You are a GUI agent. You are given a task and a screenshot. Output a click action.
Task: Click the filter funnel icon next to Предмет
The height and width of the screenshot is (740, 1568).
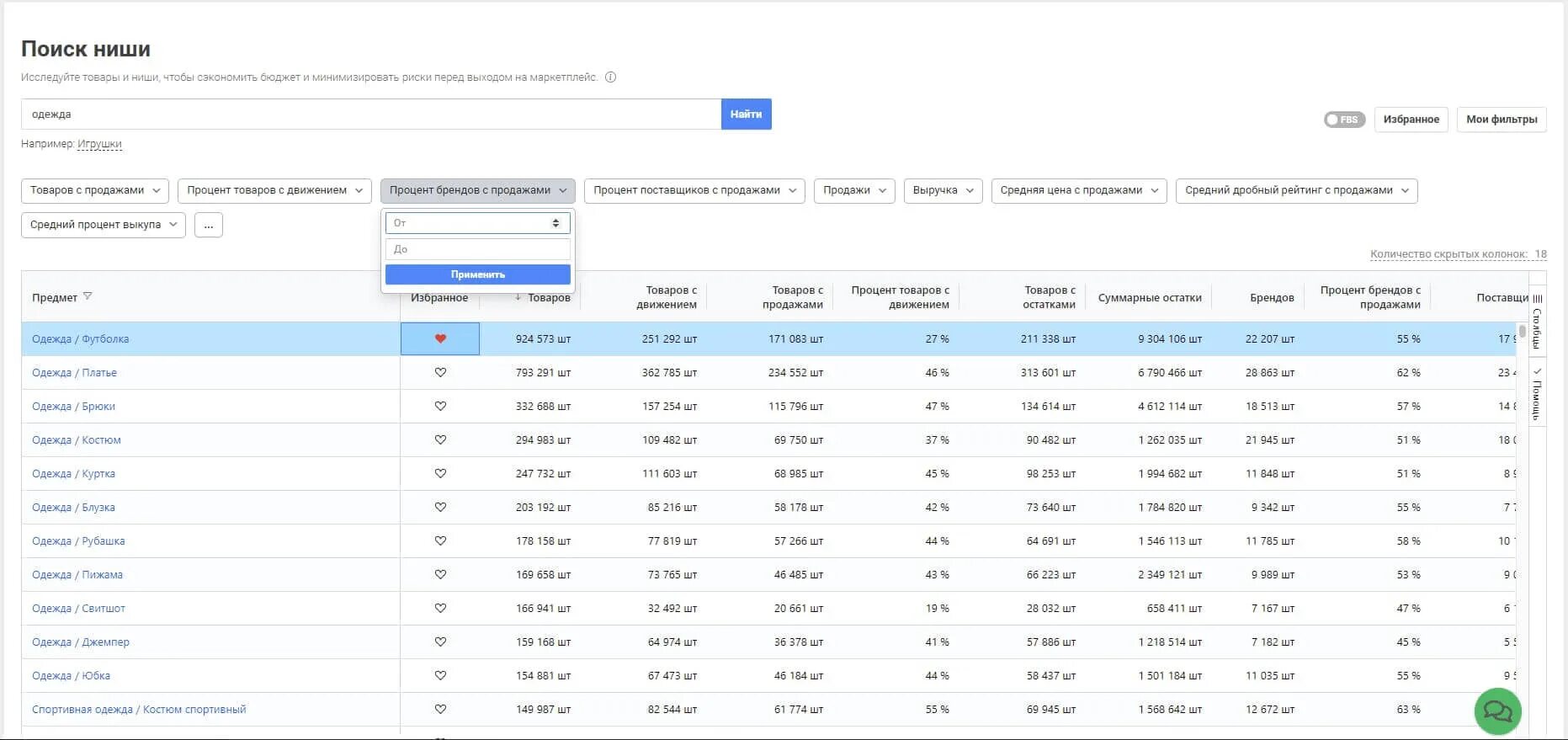click(88, 296)
